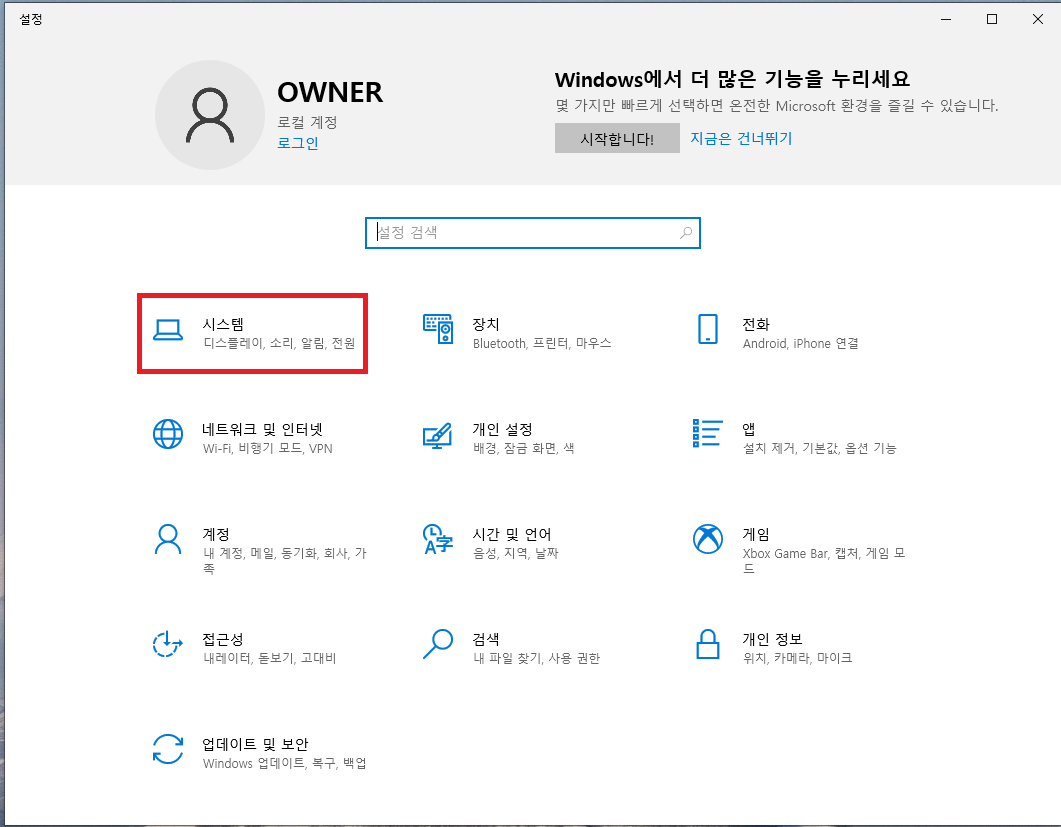Image resolution: width=1061 pixels, height=827 pixels.
Task: Open the 게임 Xbox icon
Action: [x=708, y=539]
